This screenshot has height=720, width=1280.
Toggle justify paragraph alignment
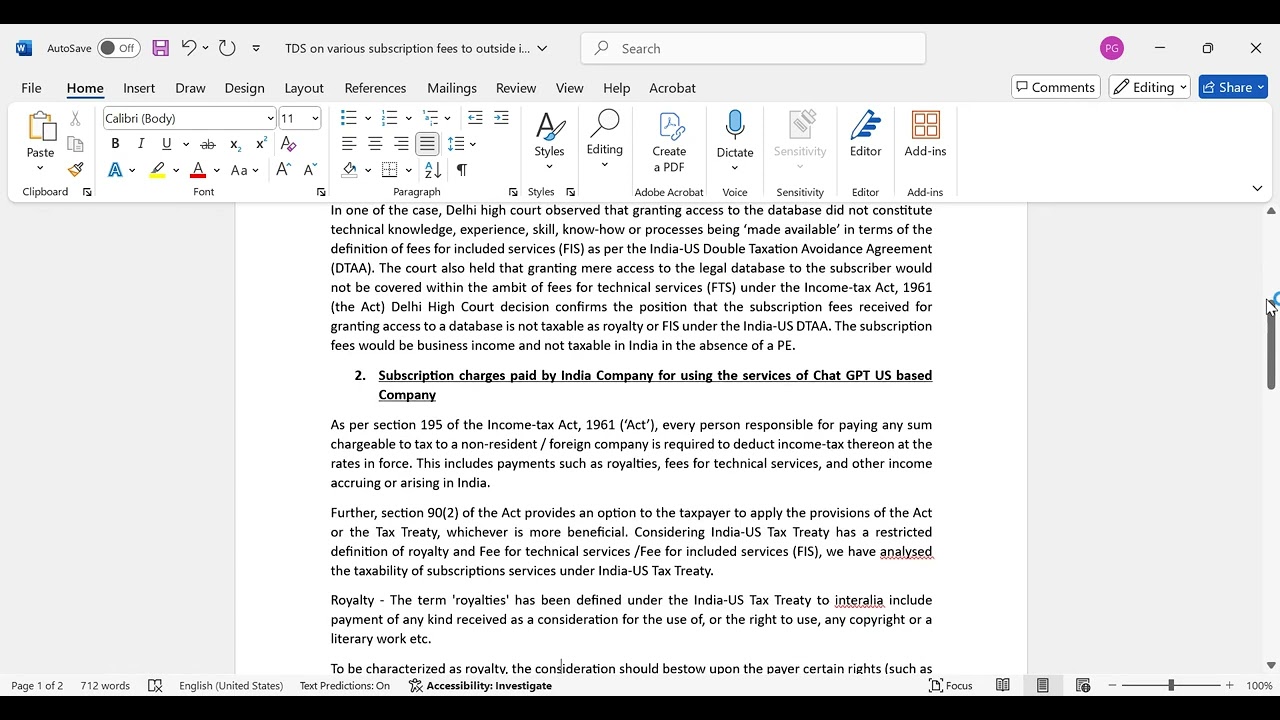point(427,144)
